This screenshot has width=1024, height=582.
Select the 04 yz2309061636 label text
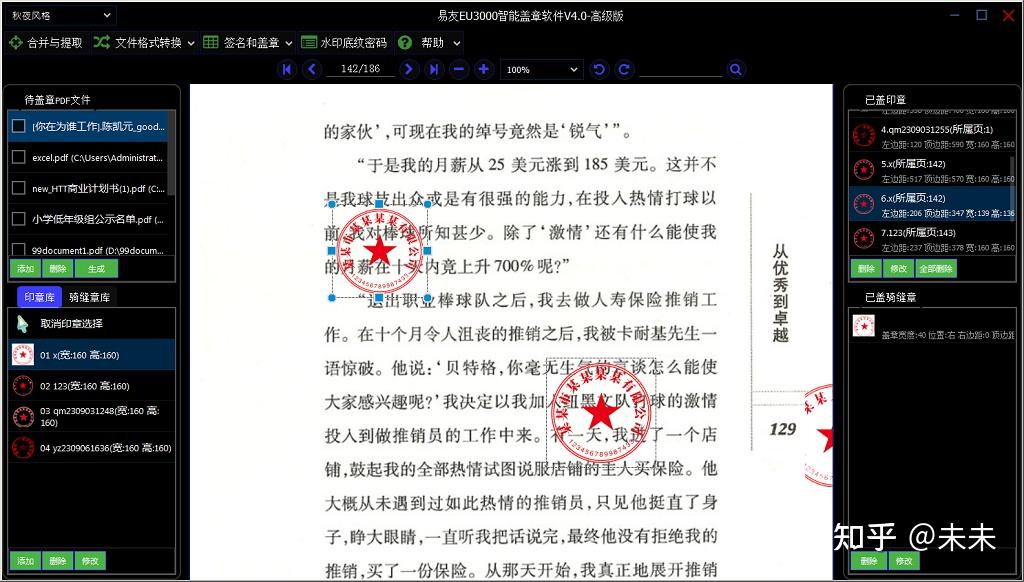point(106,448)
